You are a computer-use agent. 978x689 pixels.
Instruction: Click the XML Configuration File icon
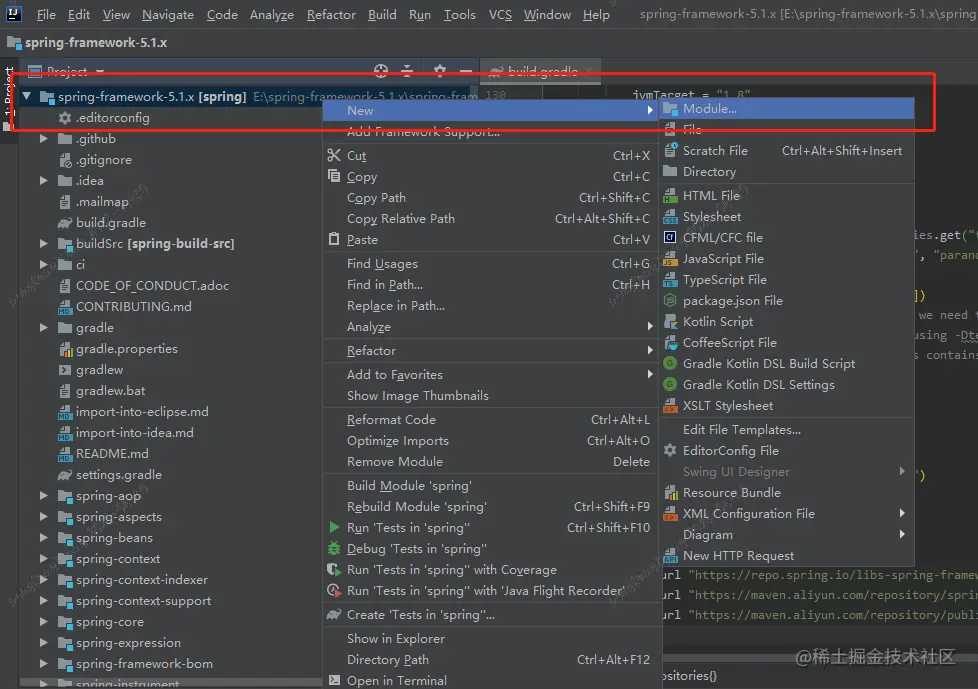[671, 514]
